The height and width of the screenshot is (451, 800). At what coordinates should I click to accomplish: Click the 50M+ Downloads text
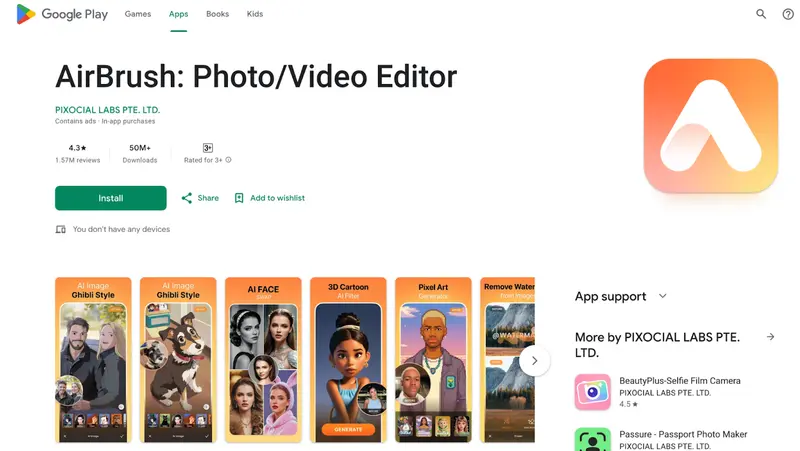[x=140, y=154]
